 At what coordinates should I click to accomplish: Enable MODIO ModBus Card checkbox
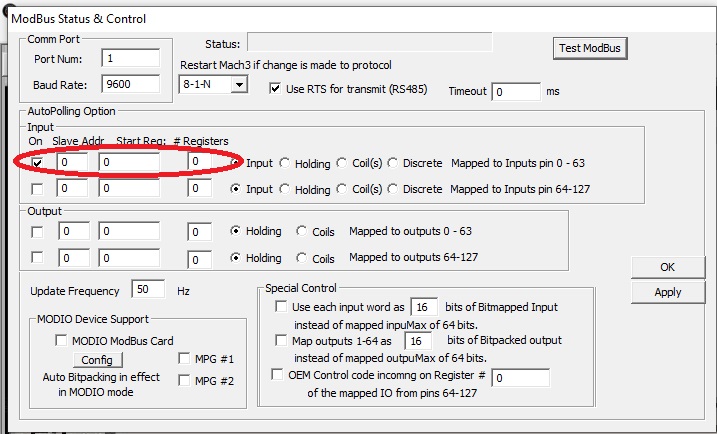(61, 340)
